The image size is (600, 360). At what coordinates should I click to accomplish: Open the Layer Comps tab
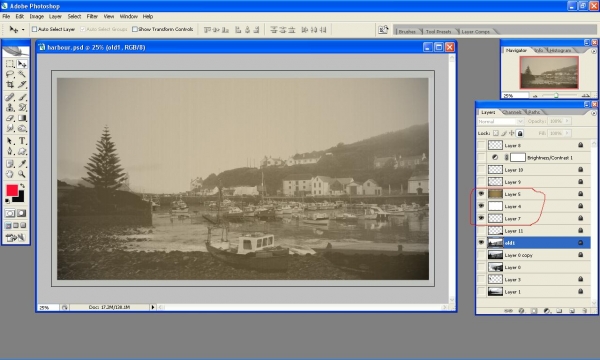[x=476, y=31]
